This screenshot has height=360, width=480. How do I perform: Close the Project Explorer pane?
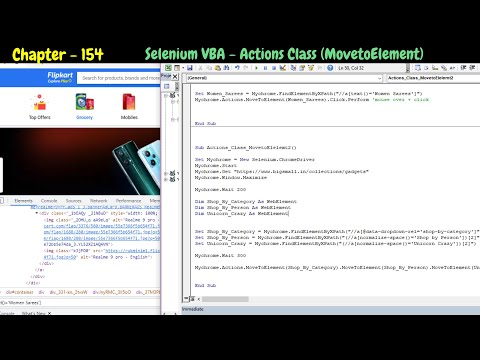click(x=175, y=77)
